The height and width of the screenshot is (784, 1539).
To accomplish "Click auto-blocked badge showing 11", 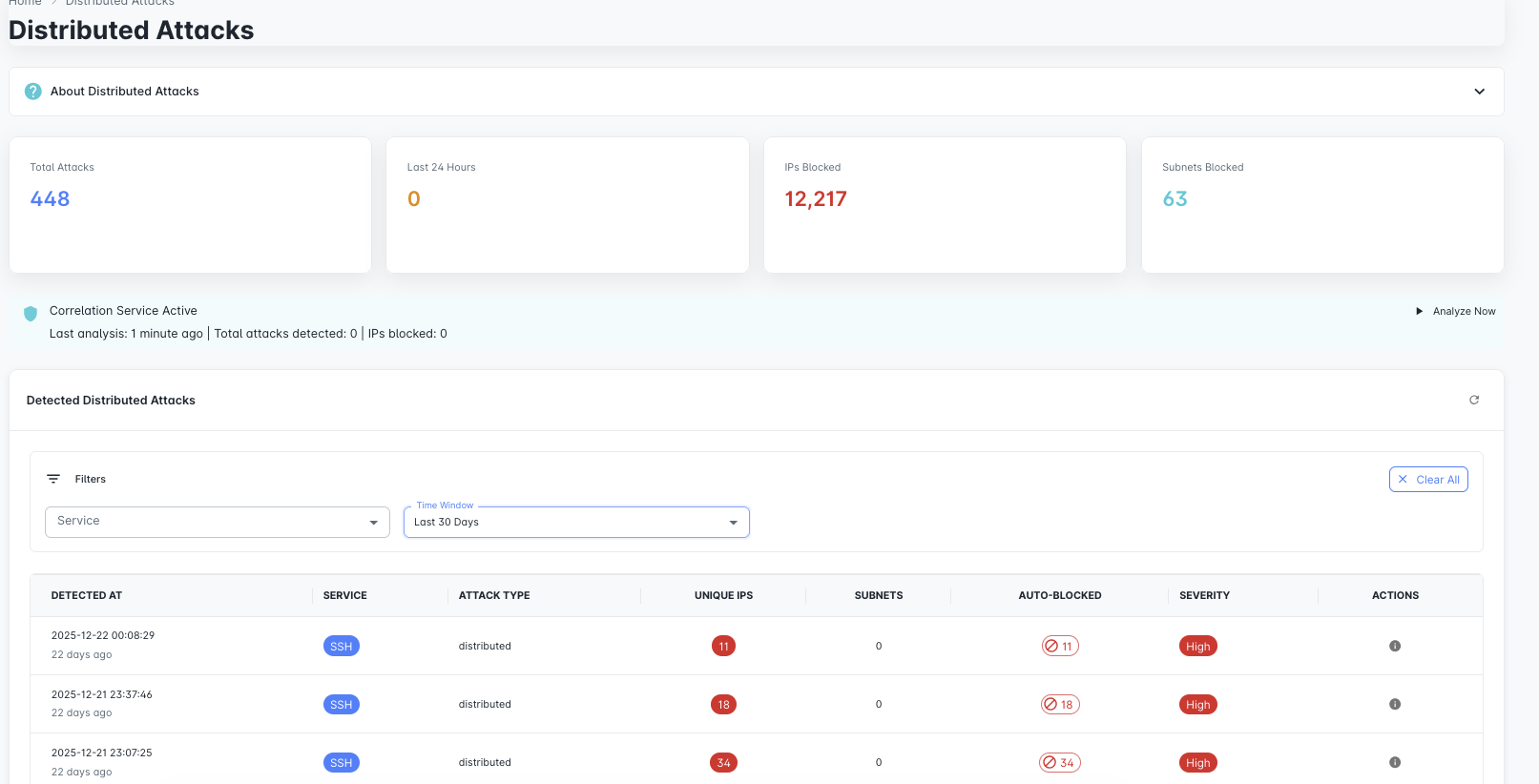I will (1060, 647).
